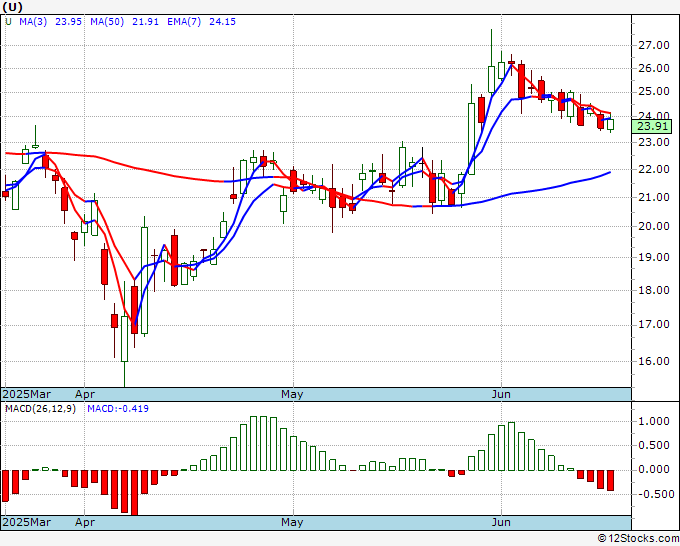Click the 25.00 price axis label
680x546 pixels.
(653, 92)
